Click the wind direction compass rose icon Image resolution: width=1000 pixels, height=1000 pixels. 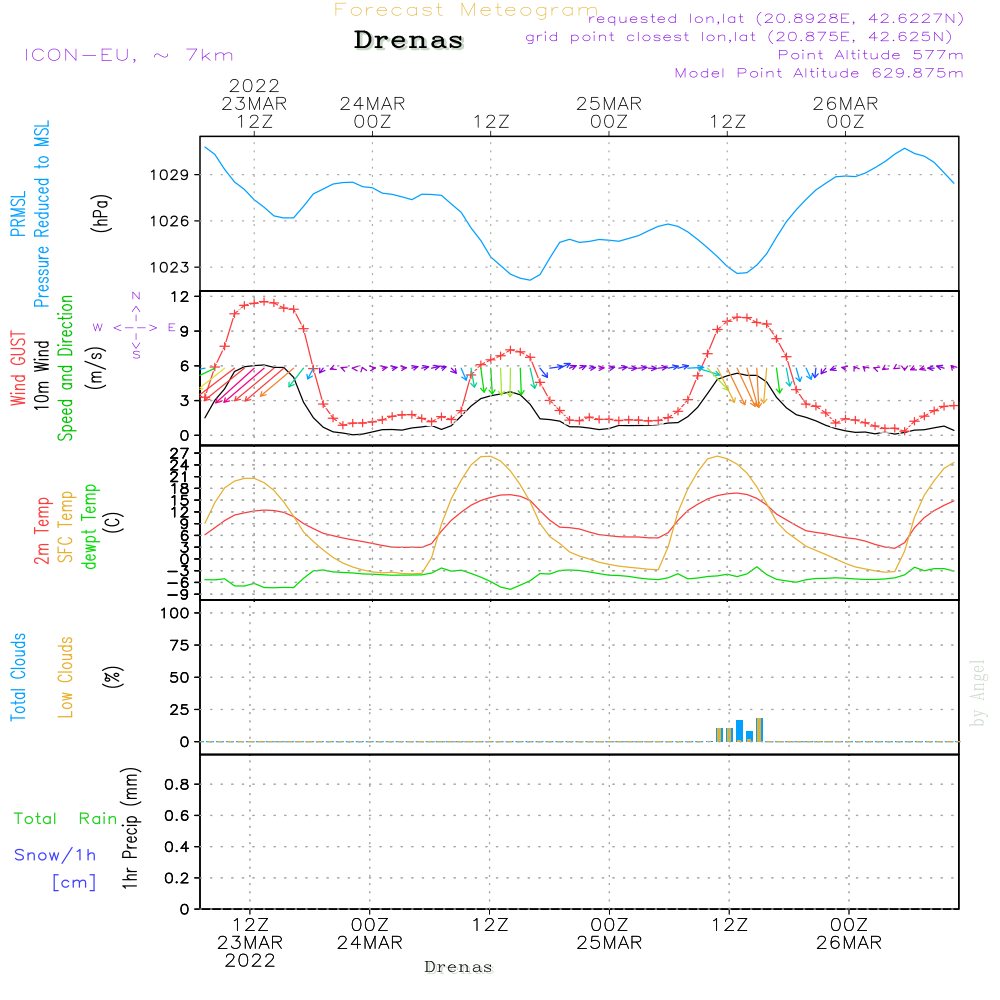(135, 327)
